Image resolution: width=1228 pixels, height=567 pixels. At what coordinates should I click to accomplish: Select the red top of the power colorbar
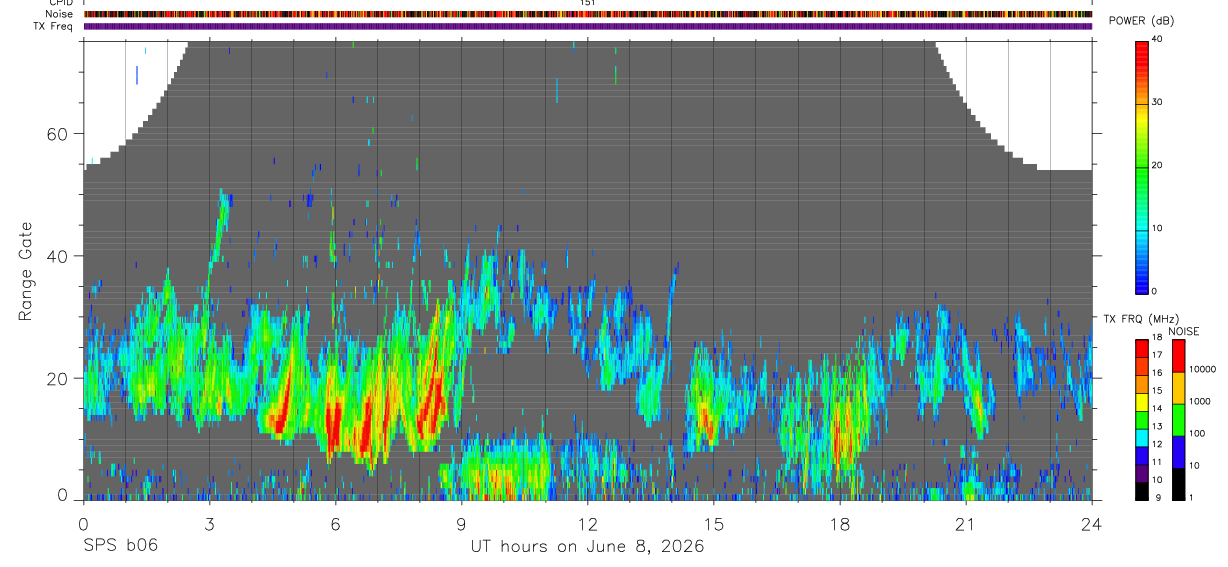pos(1141,47)
